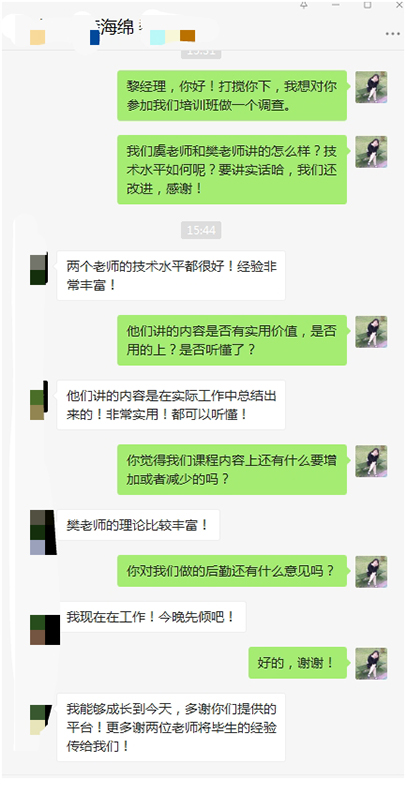This screenshot has width=406, height=794.
Task: Click contact avatar beside 两个老师的技术水平 reply
Action: pyautogui.click(x=38, y=270)
